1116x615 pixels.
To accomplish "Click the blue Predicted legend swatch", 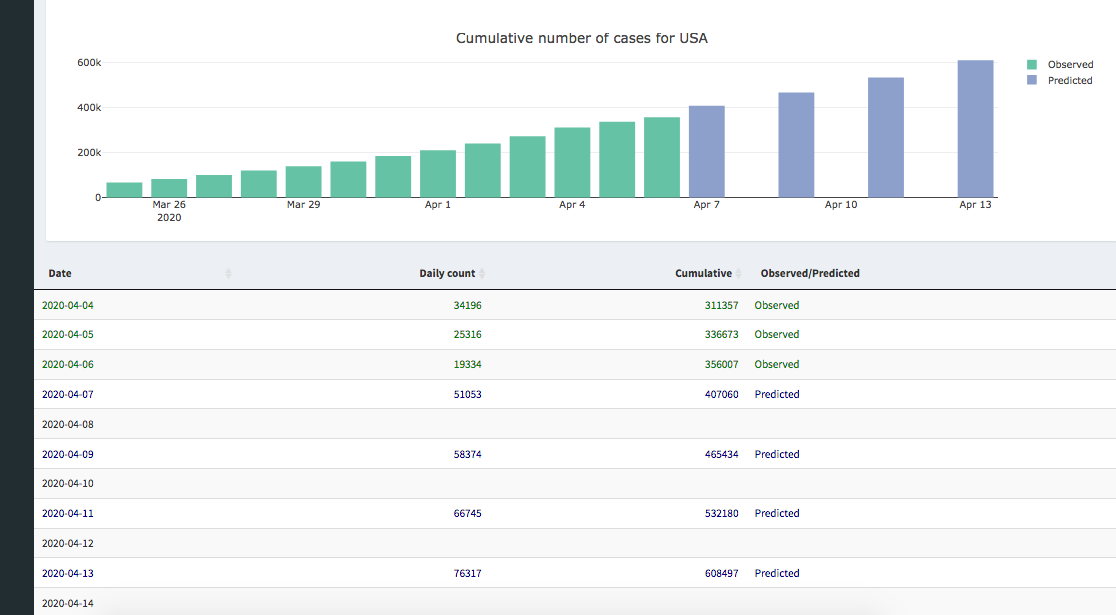I will pos(1032,81).
